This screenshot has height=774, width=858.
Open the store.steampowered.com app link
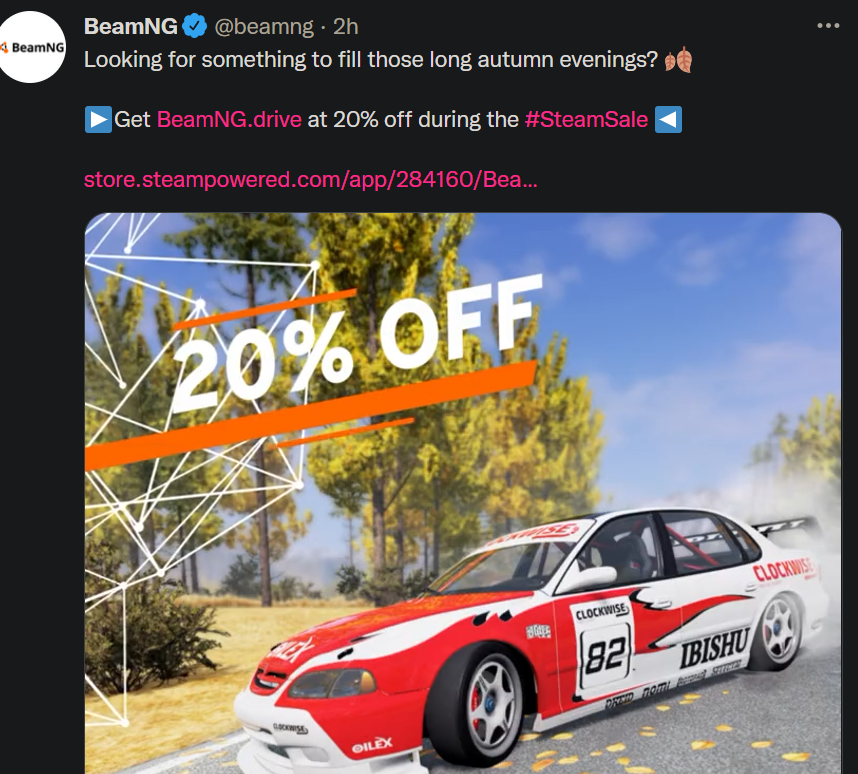(x=310, y=180)
